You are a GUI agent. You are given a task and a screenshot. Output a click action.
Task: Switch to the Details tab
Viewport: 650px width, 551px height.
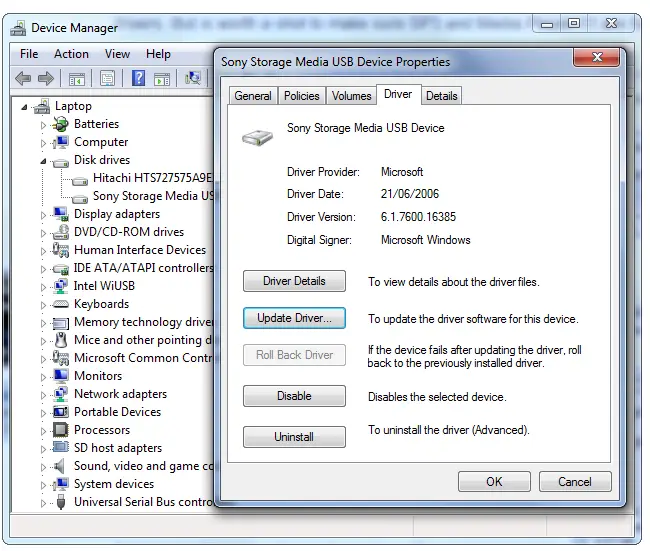pos(442,96)
